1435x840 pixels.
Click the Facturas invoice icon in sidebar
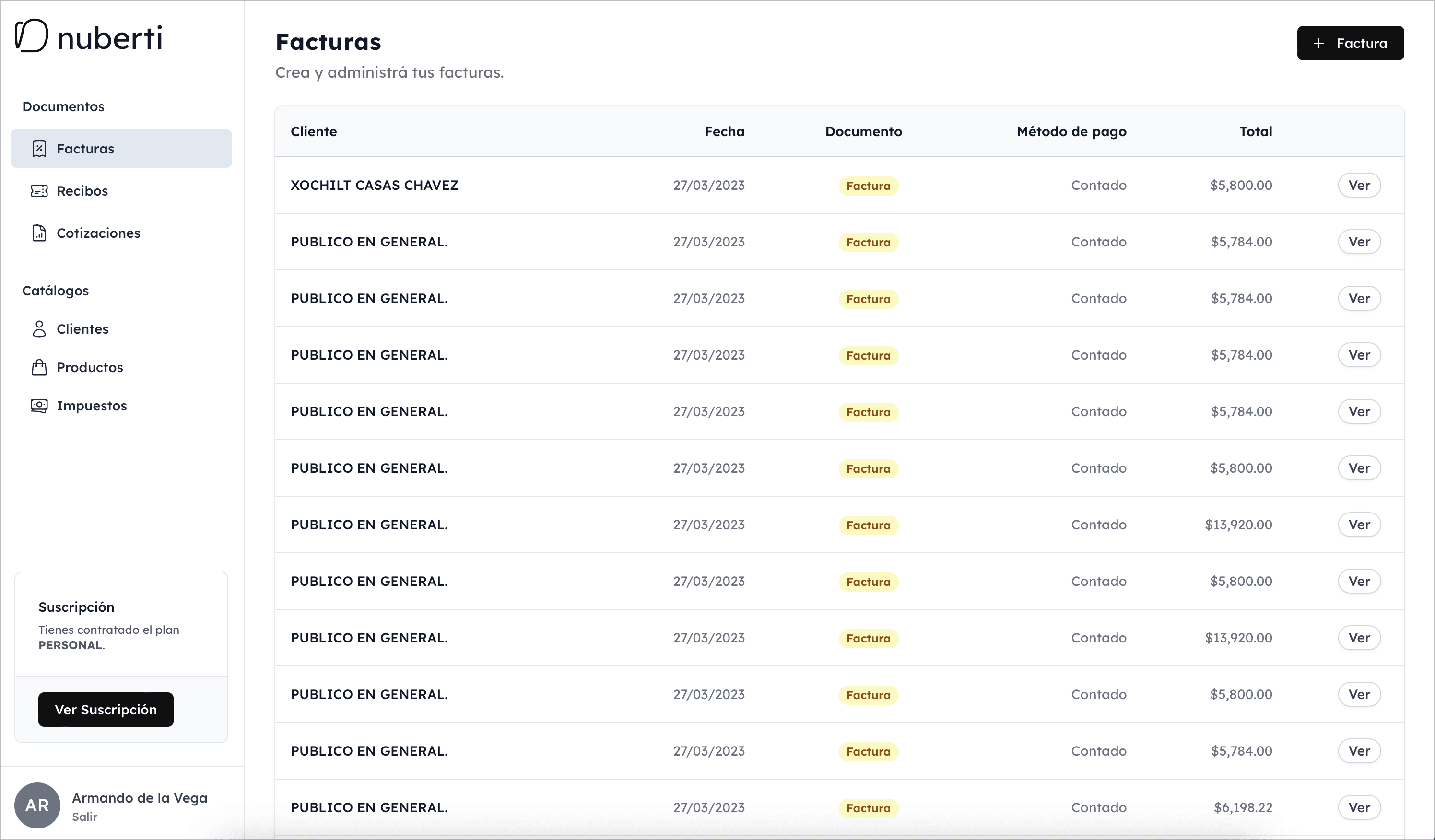click(39, 149)
